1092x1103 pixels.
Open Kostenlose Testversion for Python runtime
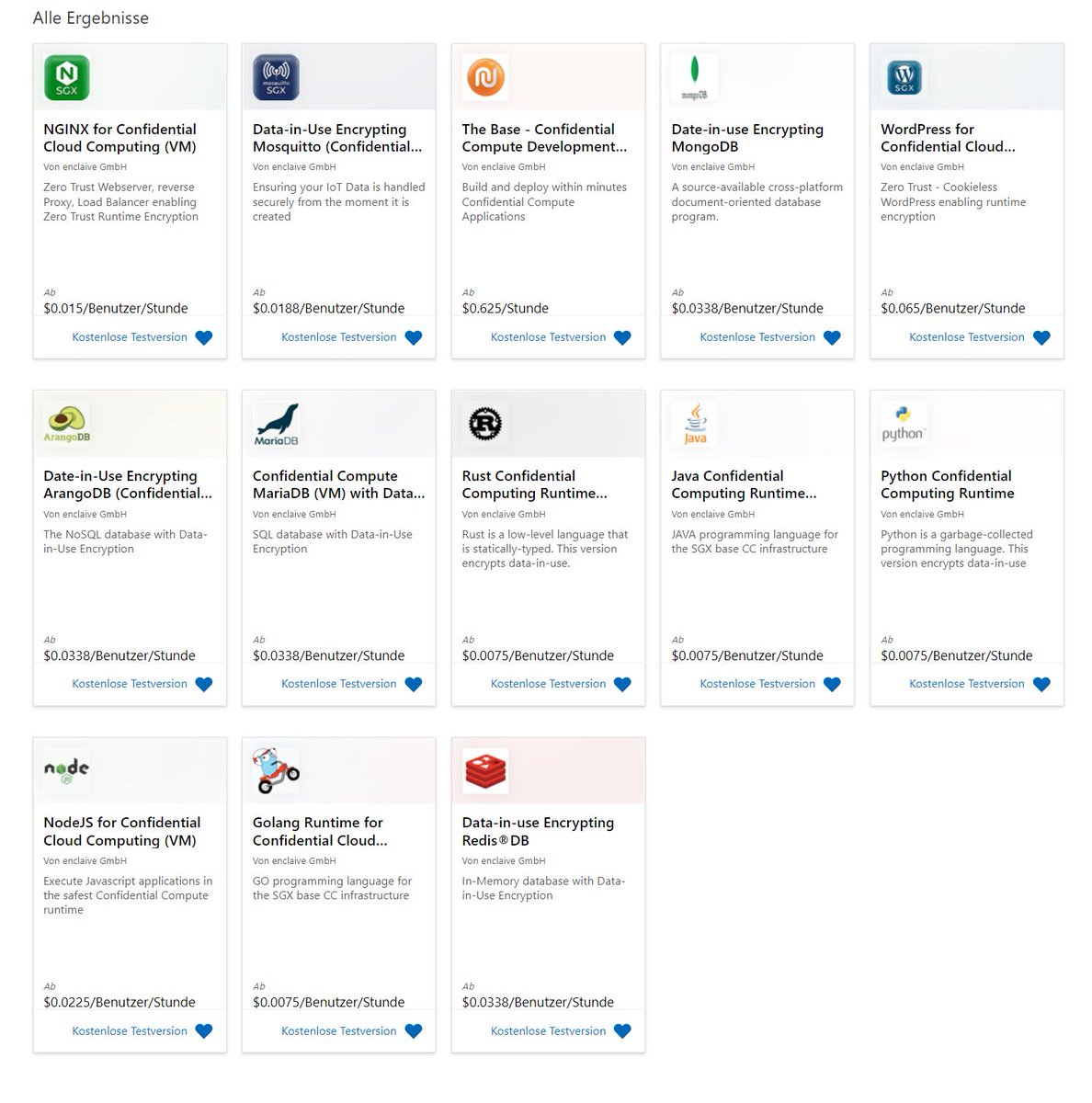[x=967, y=684]
